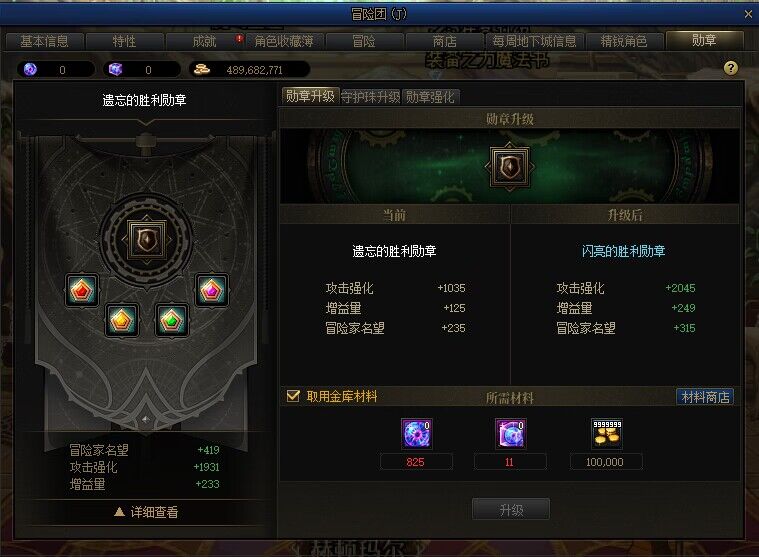Open the 精锐角色 tab

coord(623,41)
